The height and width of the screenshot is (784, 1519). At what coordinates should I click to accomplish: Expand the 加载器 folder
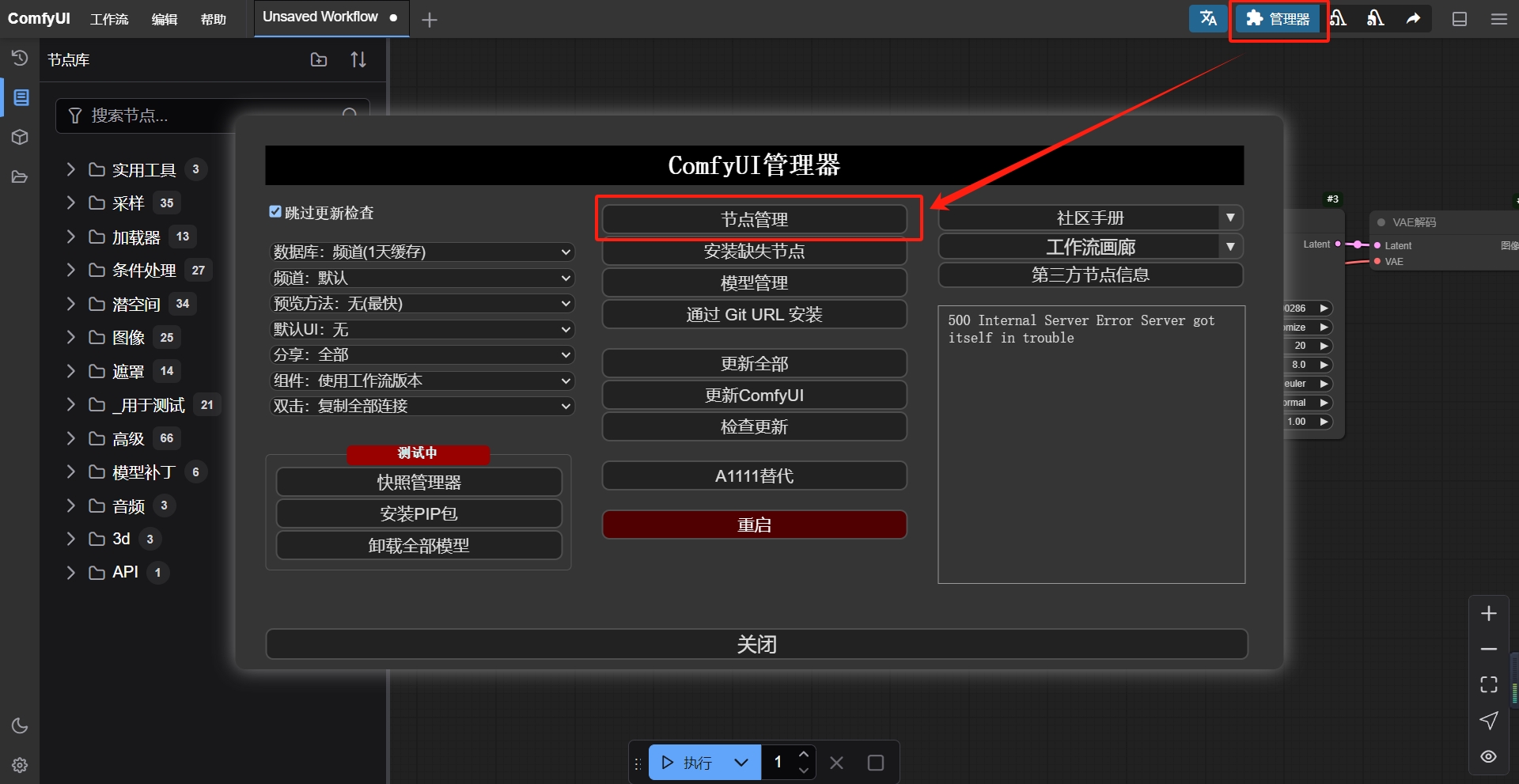(x=70, y=237)
